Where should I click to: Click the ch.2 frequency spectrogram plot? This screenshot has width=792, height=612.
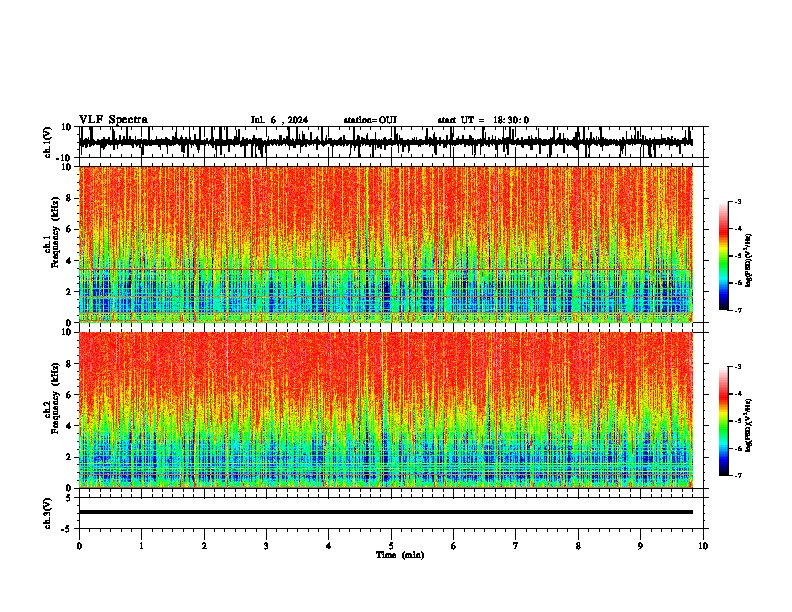[x=386, y=410]
